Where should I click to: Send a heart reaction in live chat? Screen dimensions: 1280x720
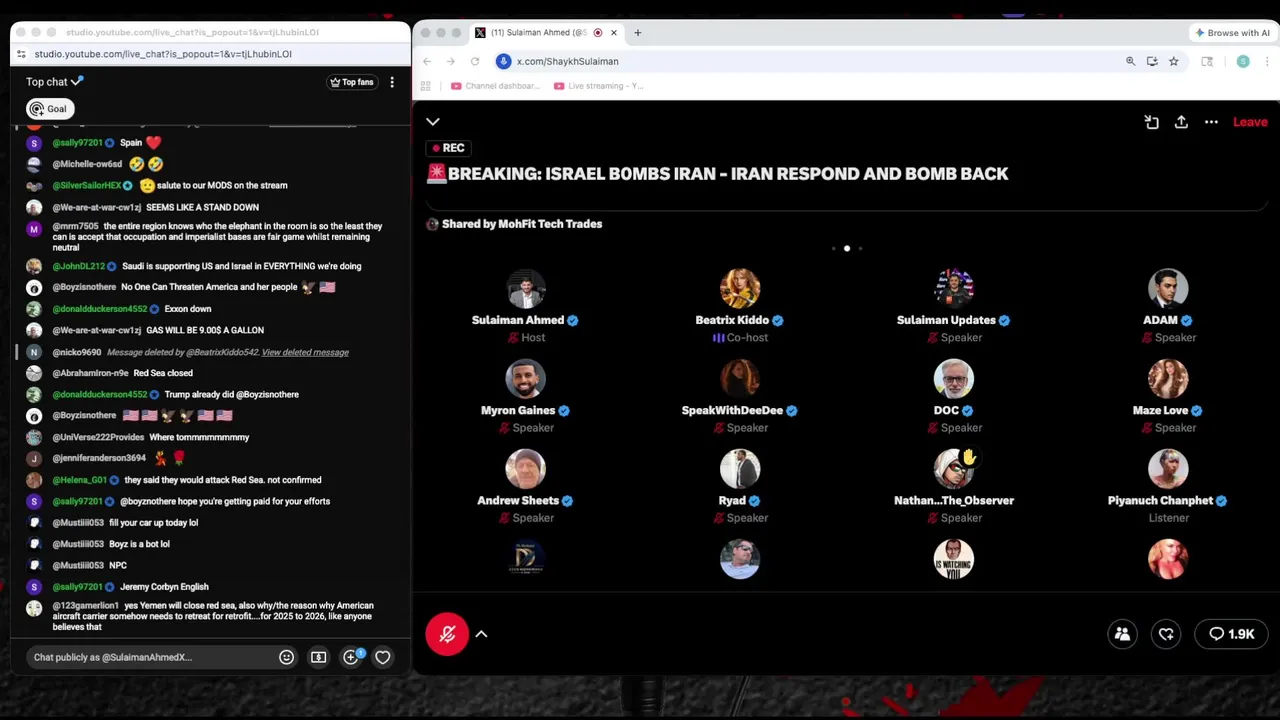click(x=383, y=657)
